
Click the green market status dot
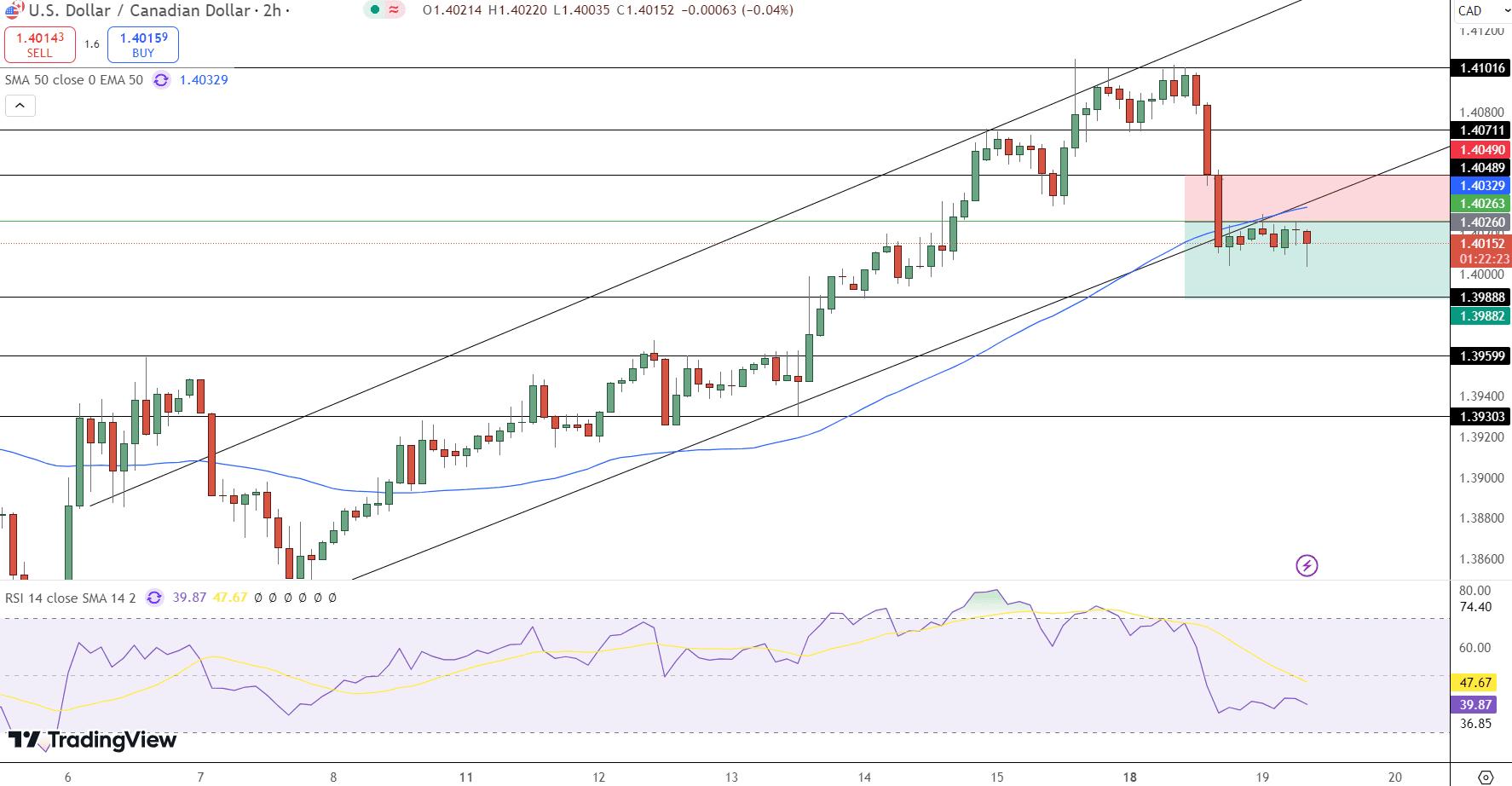(x=375, y=10)
